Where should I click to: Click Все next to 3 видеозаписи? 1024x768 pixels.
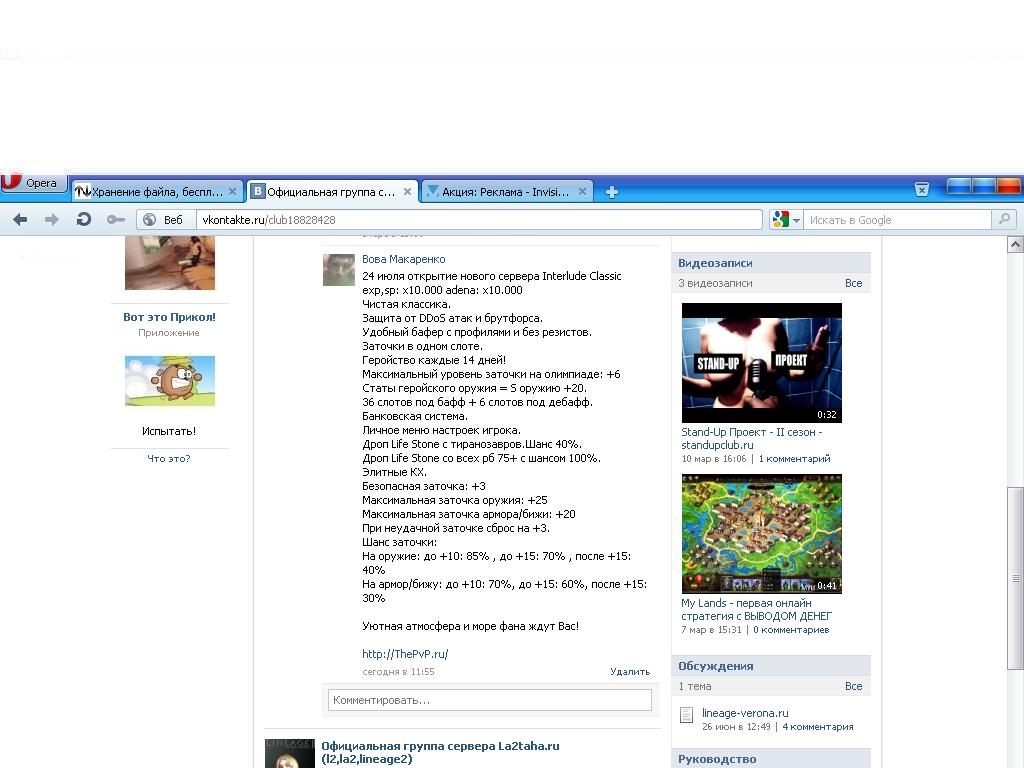coord(853,283)
